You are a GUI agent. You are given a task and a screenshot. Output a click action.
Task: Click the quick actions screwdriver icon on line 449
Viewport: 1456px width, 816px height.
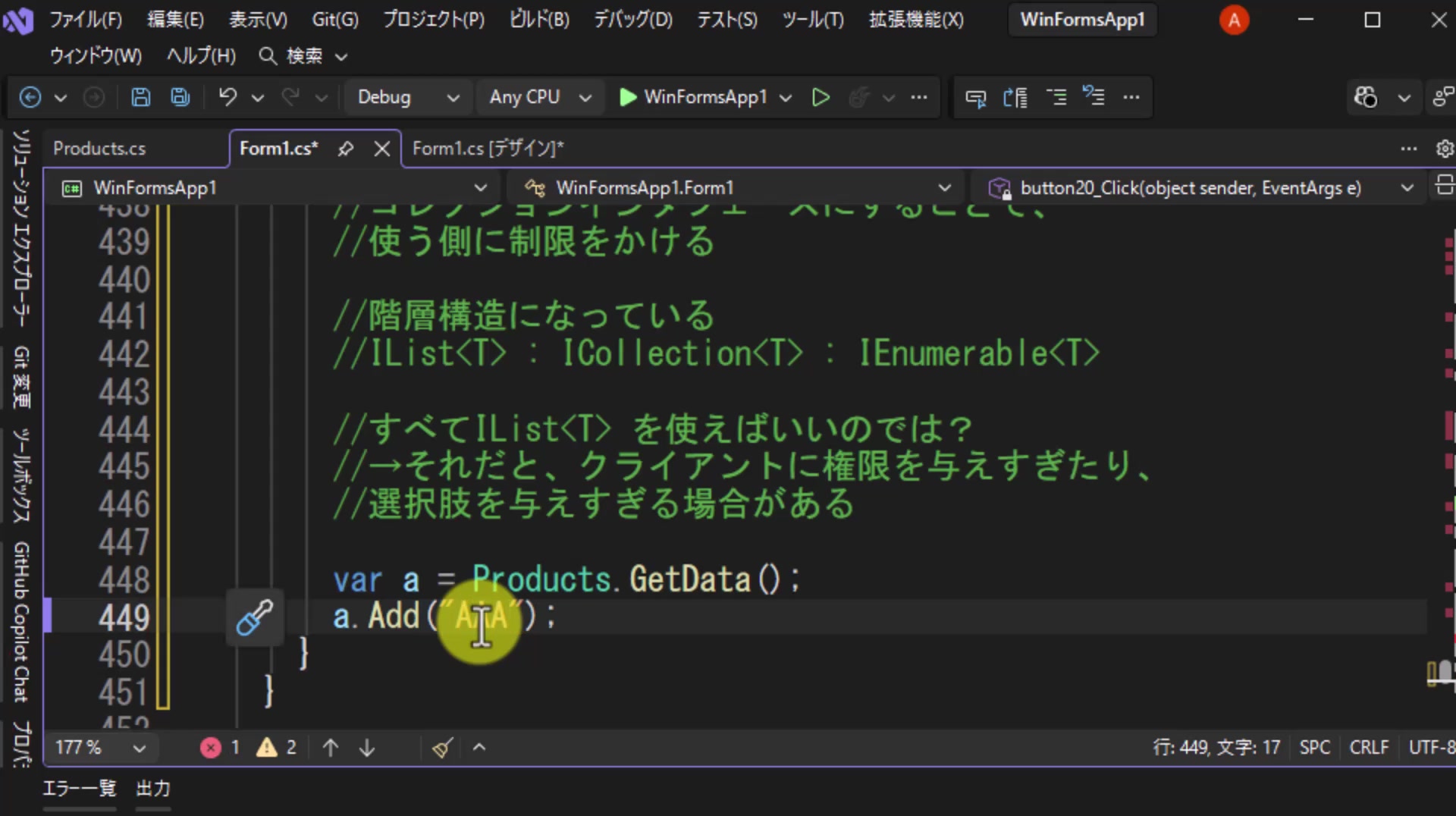tap(254, 617)
